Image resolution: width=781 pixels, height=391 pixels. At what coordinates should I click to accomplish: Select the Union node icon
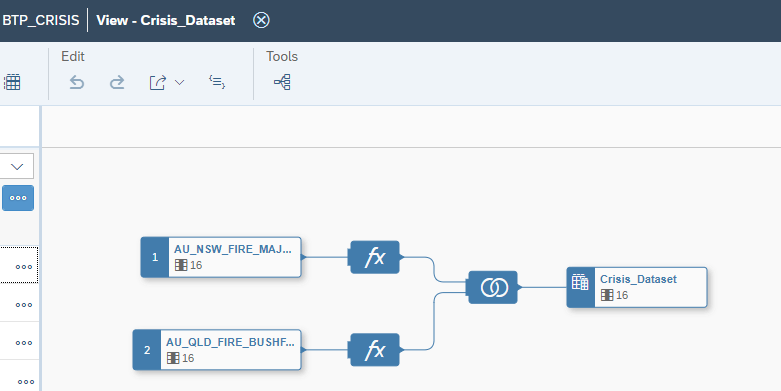coord(493,287)
